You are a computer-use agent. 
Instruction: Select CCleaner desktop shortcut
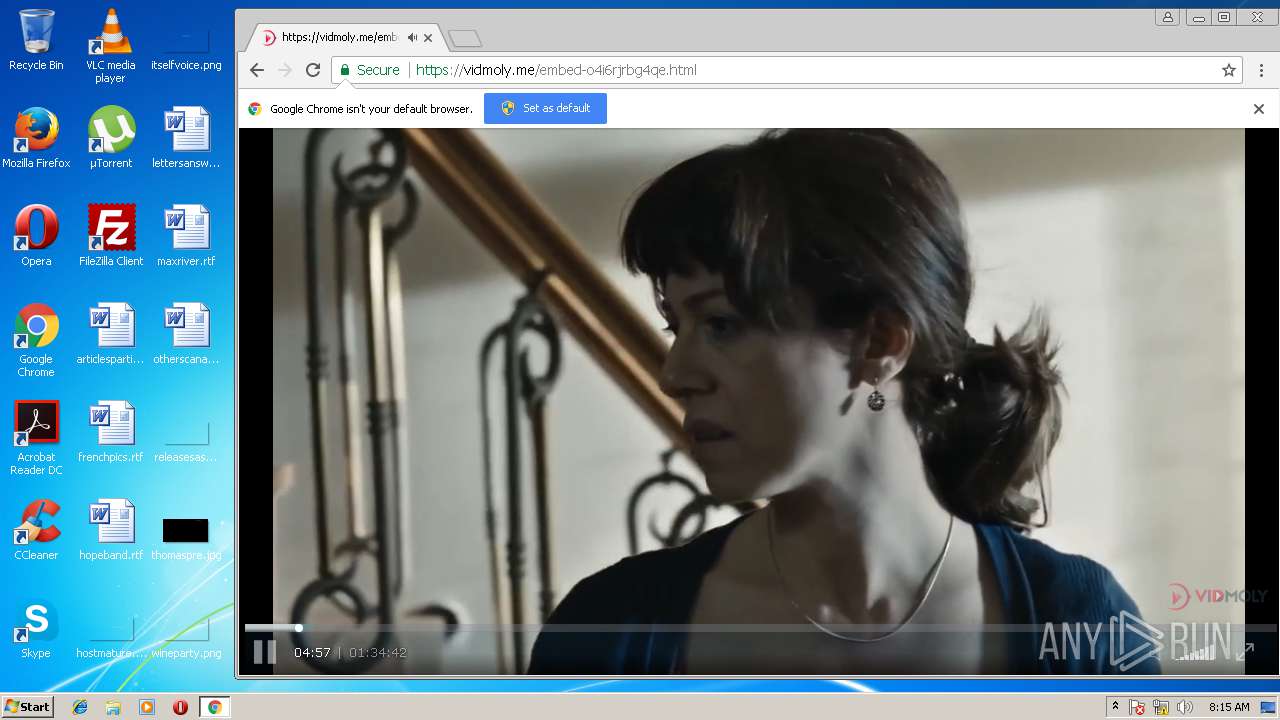[x=36, y=530]
